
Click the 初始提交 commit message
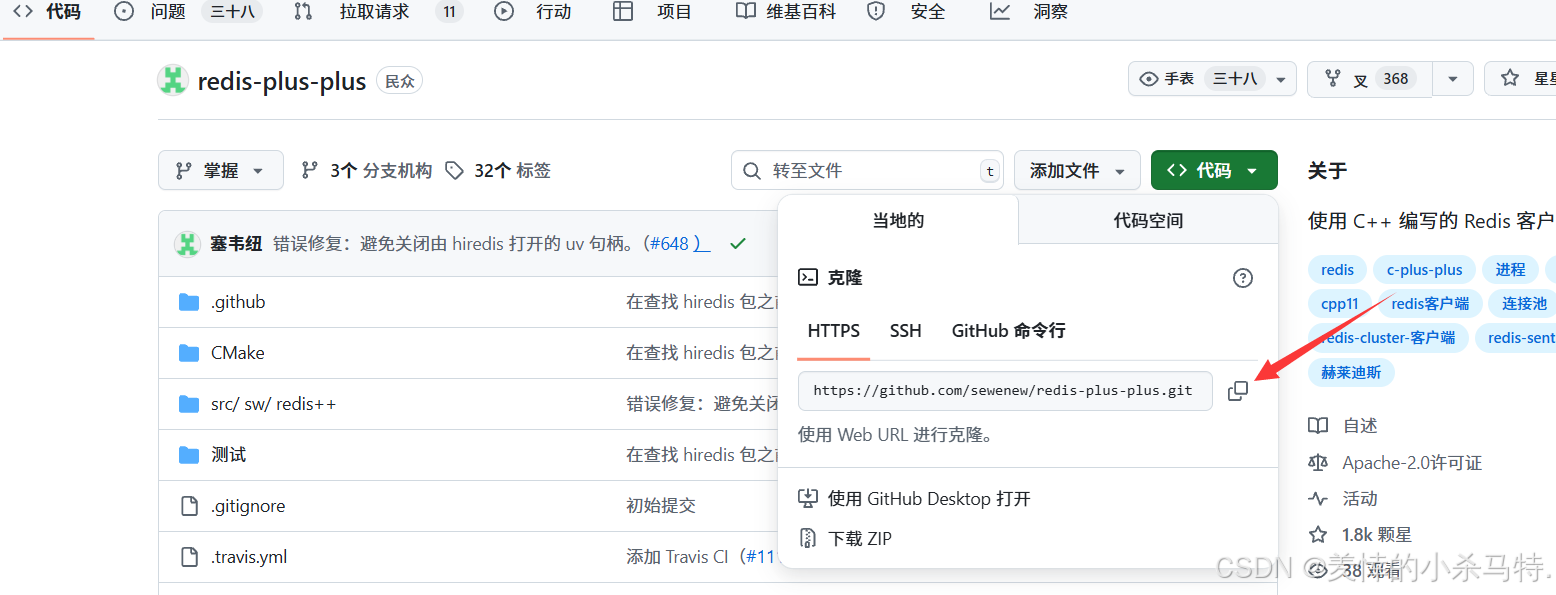tap(661, 506)
